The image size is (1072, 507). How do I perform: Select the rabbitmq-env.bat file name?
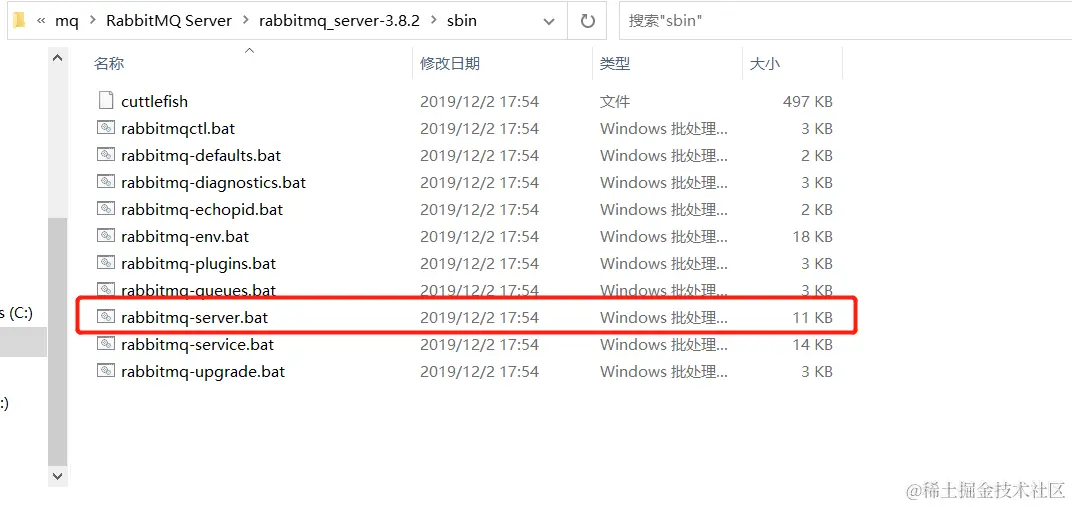point(185,236)
